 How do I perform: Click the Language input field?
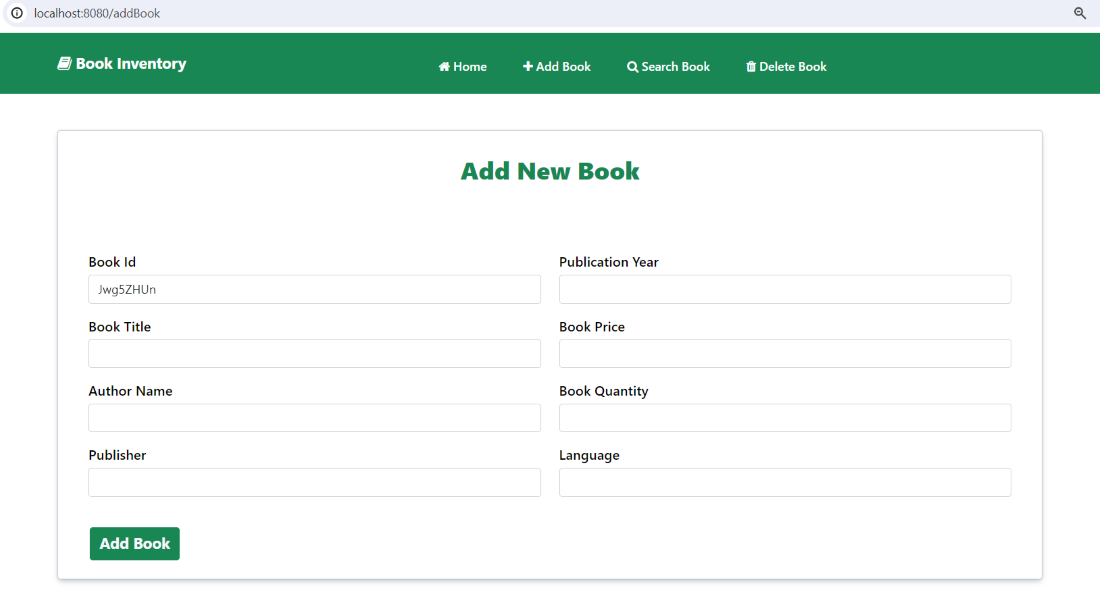[785, 482]
